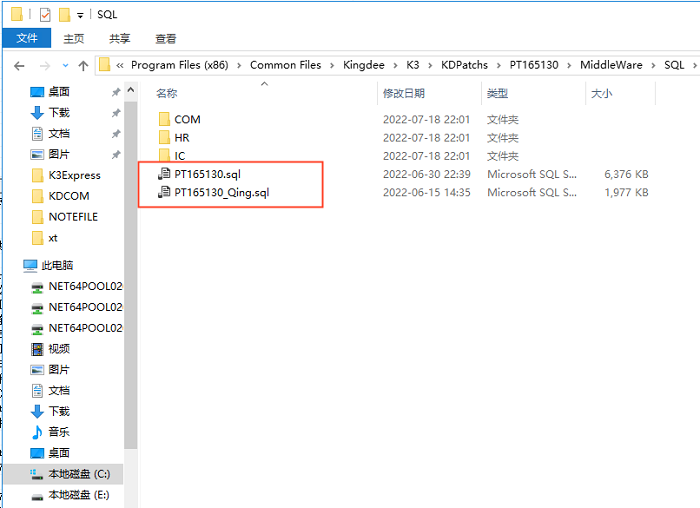
Task: Click Common Files breadcrumb
Action: pos(285,65)
